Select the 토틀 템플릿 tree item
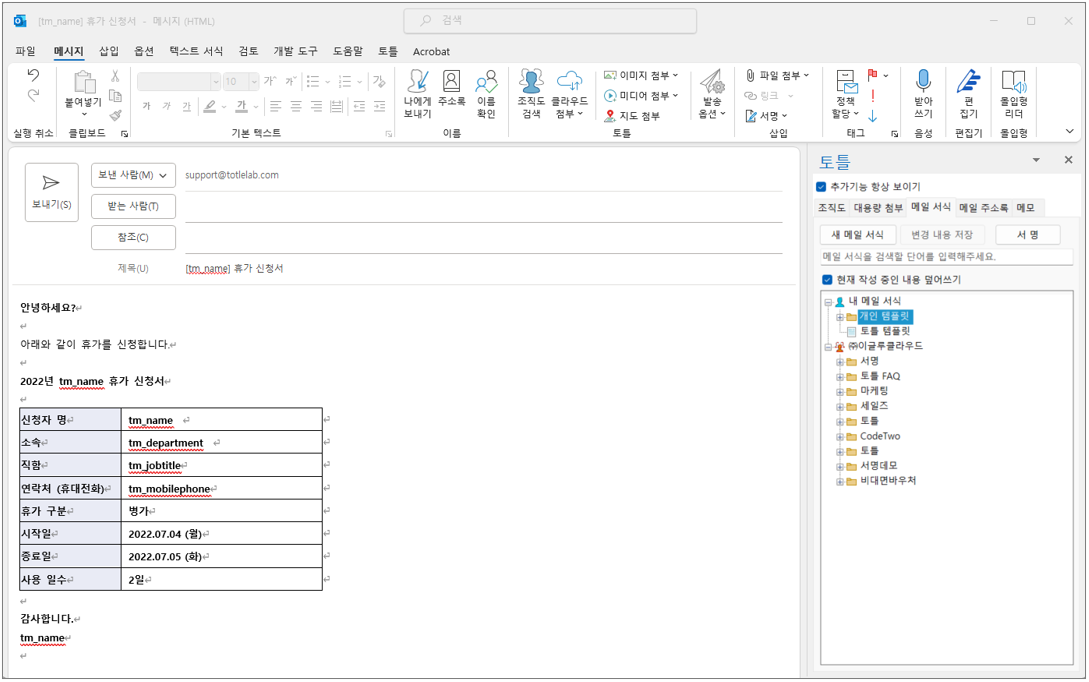The height and width of the screenshot is (682, 1089). point(885,332)
